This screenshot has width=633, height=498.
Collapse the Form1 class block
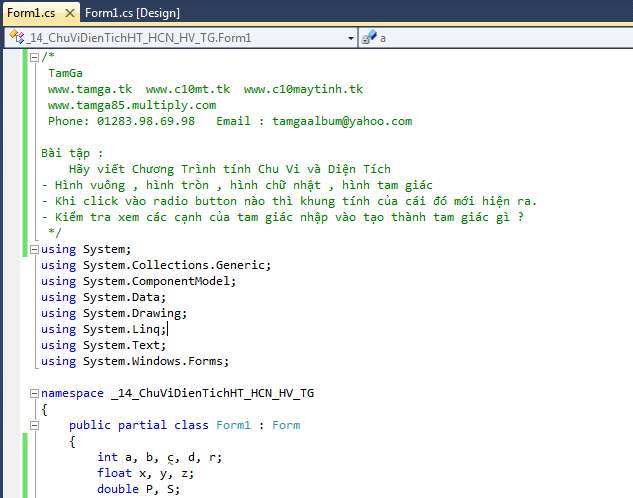34,425
